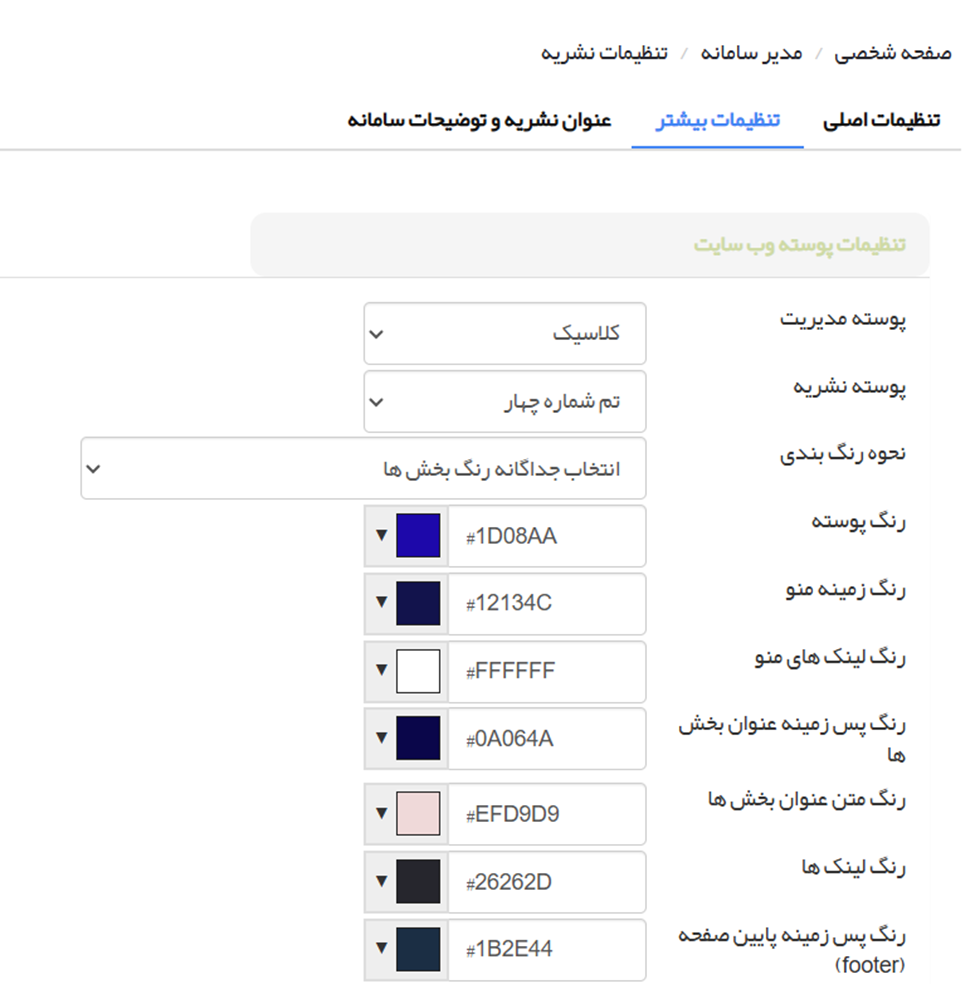Click the رنگ لینک ها hex input field

click(x=545, y=882)
